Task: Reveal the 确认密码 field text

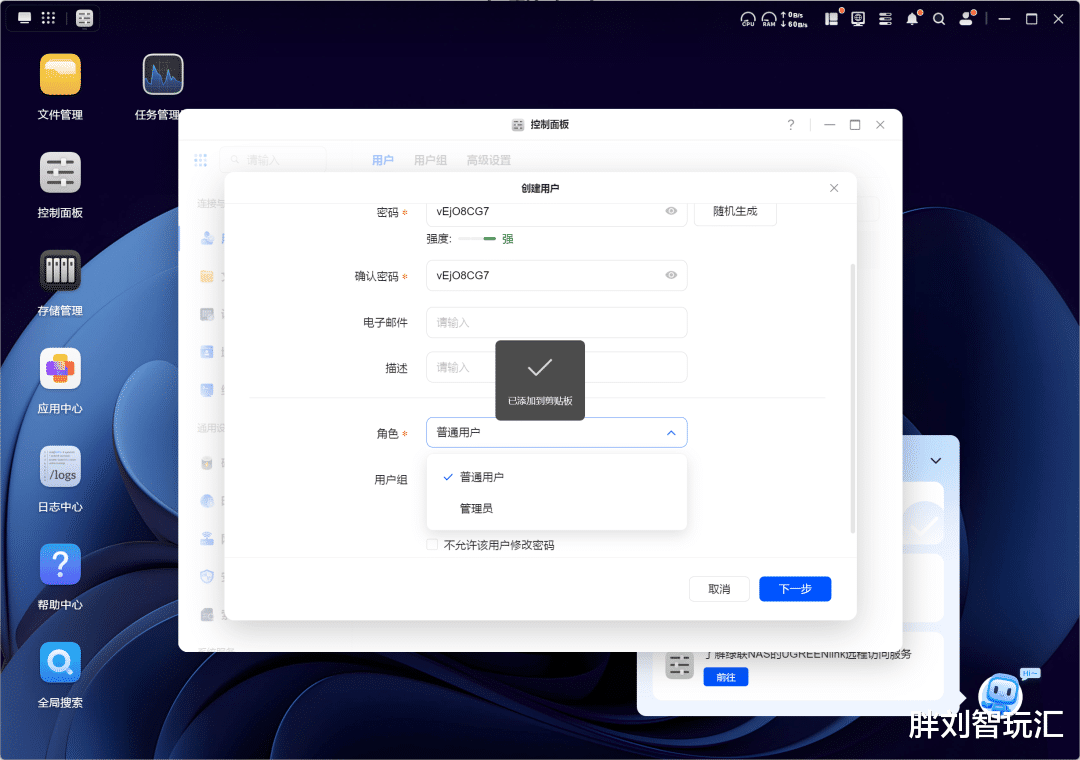Action: pyautogui.click(x=671, y=275)
